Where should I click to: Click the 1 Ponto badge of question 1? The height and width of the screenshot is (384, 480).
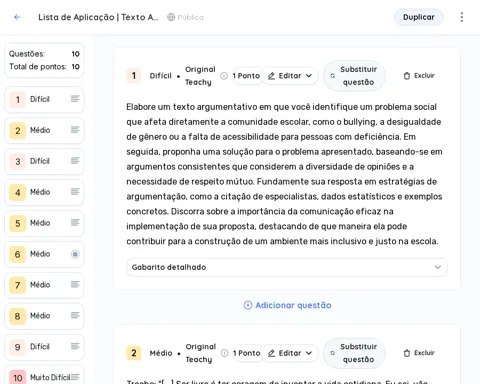tap(246, 76)
